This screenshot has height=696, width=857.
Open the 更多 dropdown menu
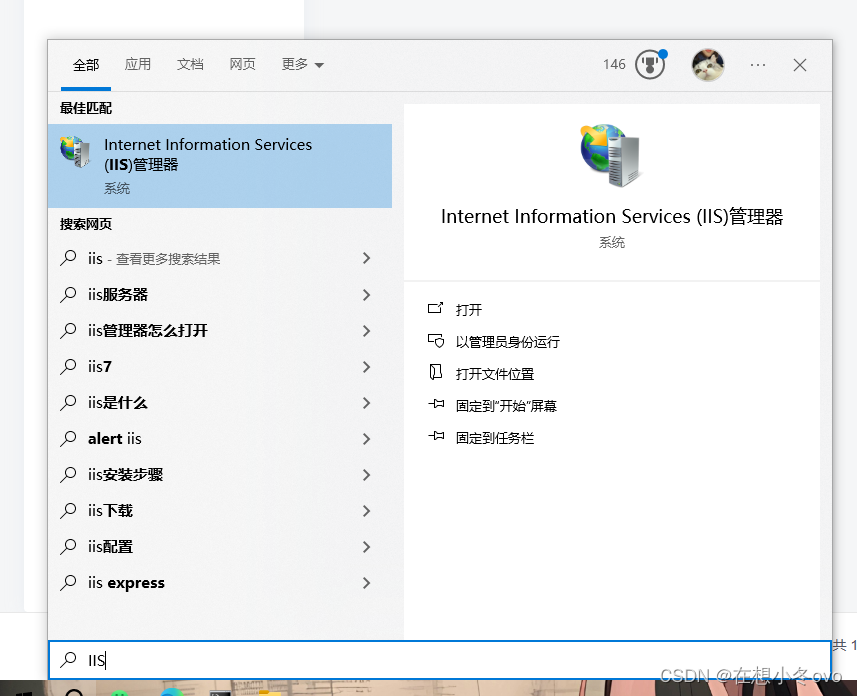[x=302, y=65]
